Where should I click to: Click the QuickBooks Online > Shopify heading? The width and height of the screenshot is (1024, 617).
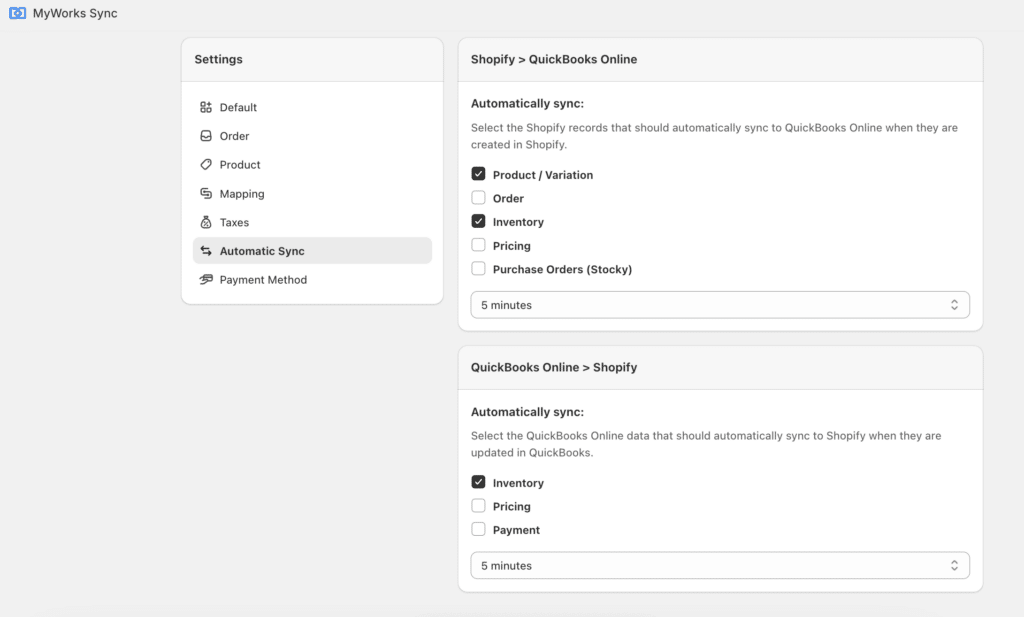[554, 368]
